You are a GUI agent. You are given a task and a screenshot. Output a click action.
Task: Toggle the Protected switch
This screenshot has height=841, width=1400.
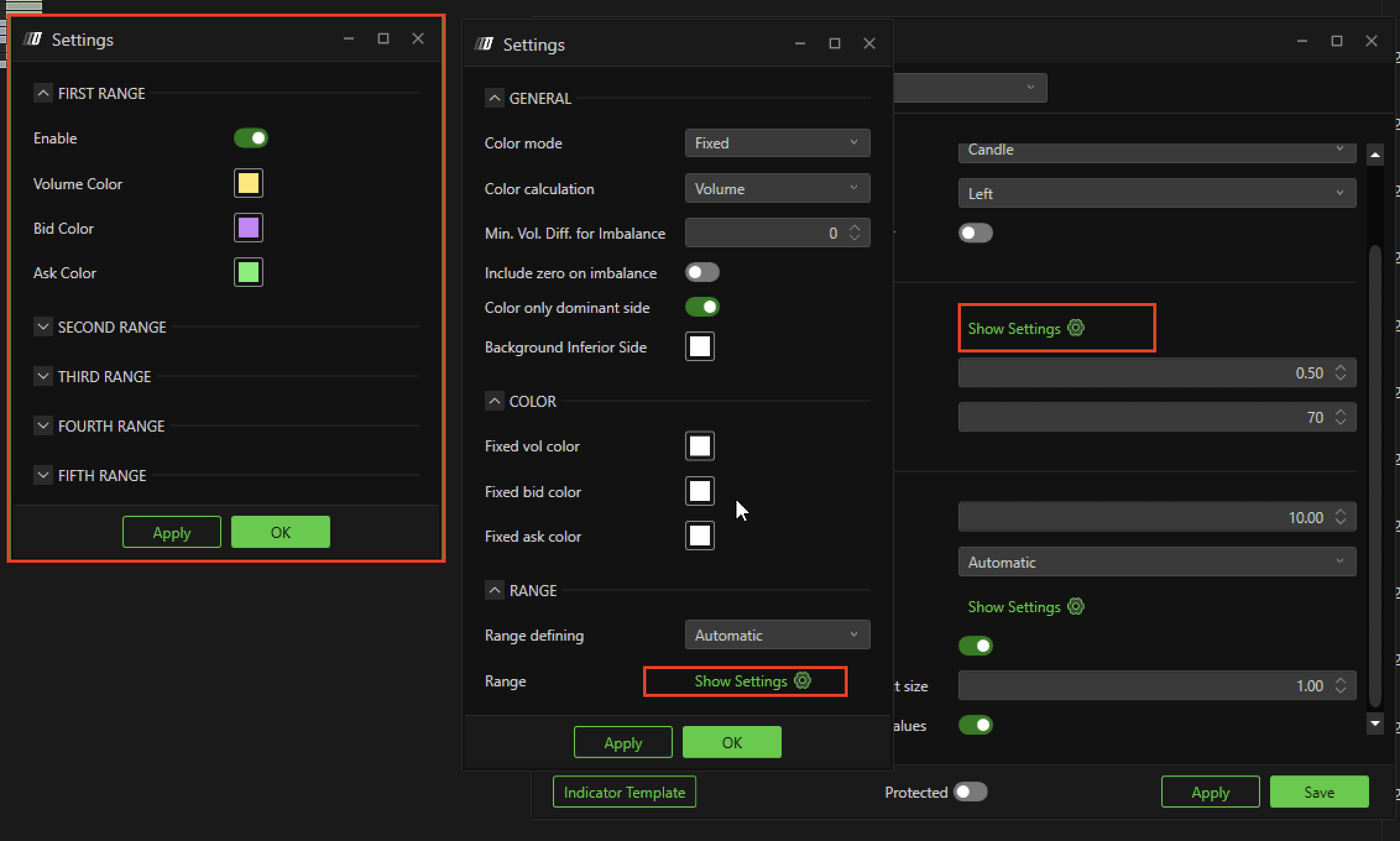970,792
